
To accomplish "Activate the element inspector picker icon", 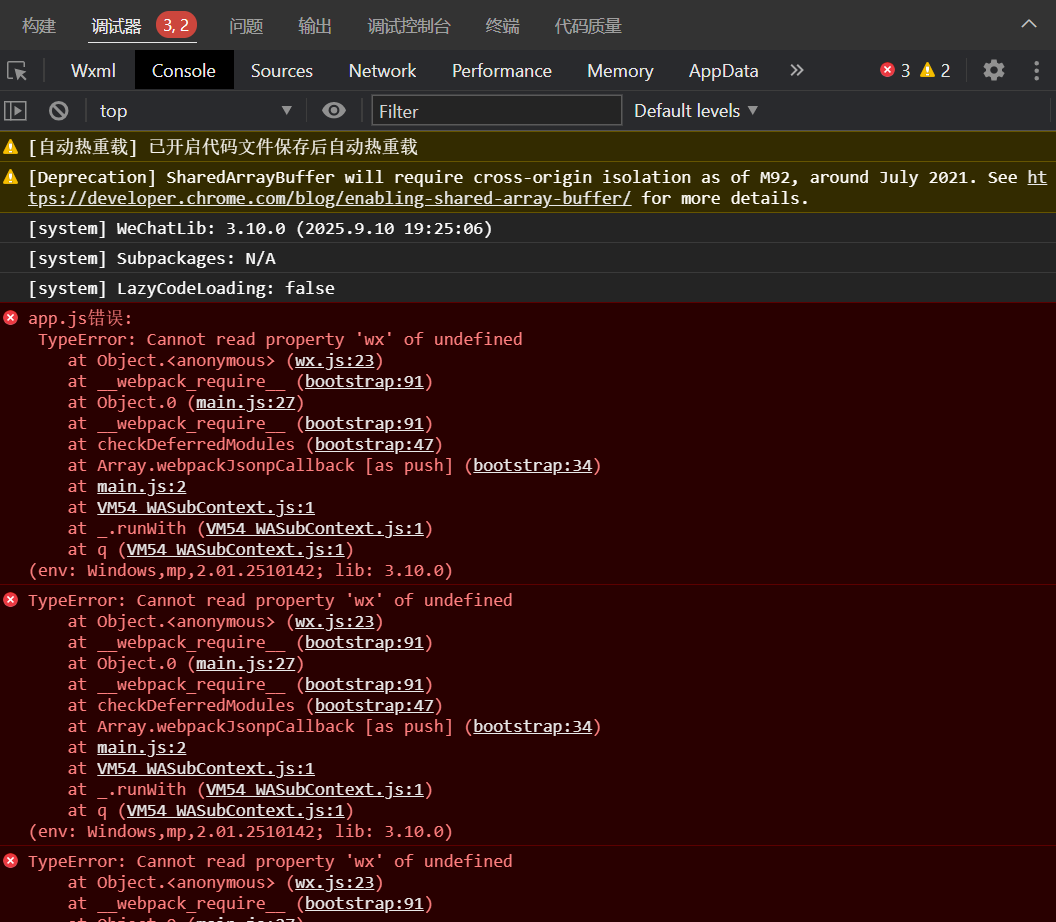I will pyautogui.click(x=17, y=71).
